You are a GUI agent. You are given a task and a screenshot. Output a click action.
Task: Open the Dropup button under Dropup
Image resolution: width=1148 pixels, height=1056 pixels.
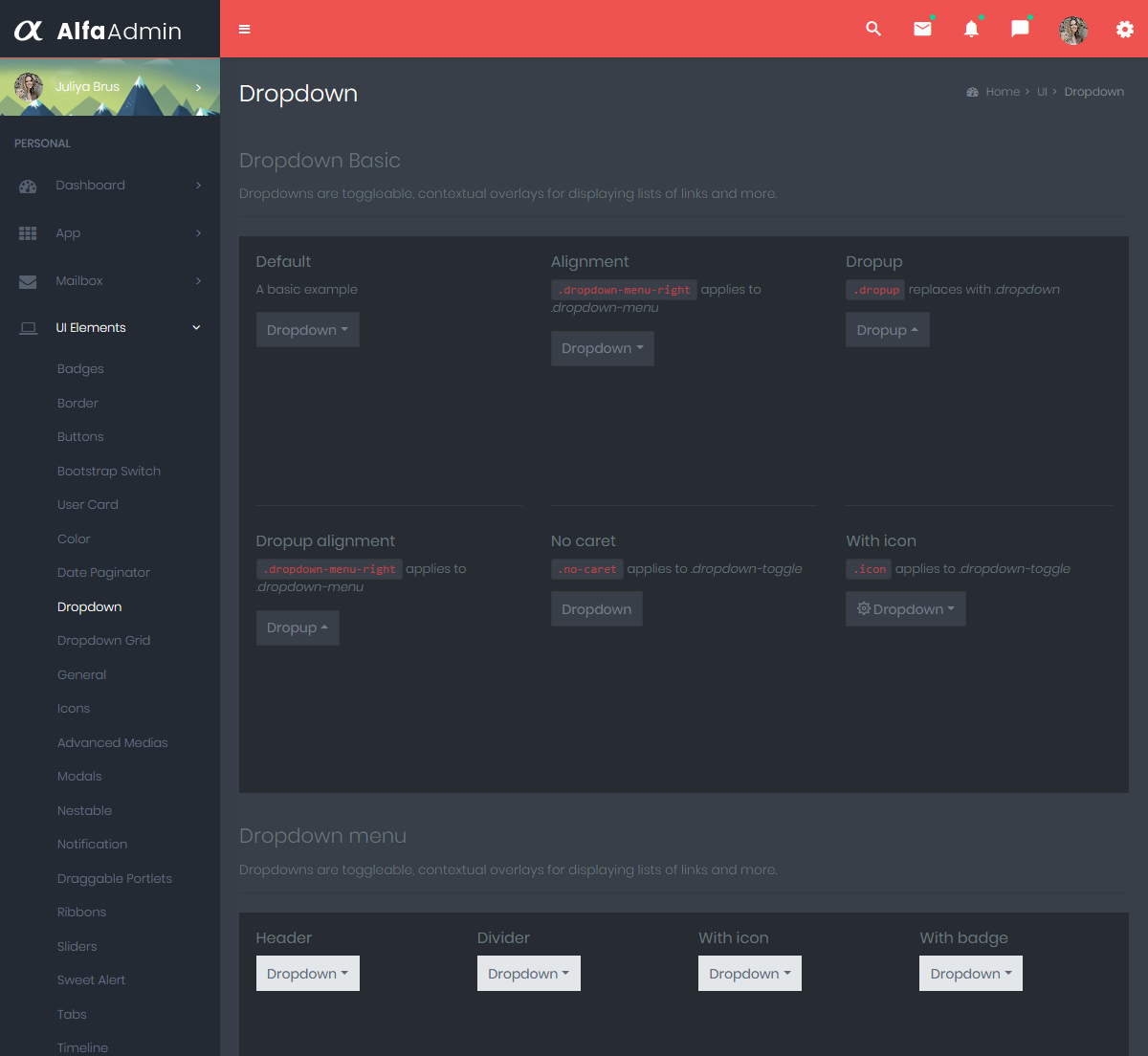[x=887, y=330]
